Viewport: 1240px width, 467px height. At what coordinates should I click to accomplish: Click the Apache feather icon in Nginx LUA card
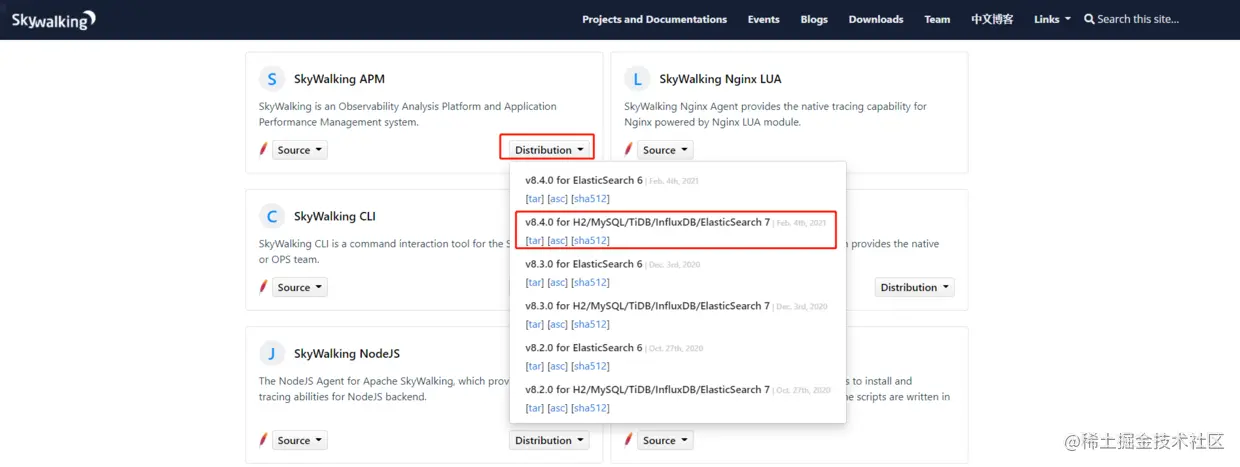[x=629, y=150]
